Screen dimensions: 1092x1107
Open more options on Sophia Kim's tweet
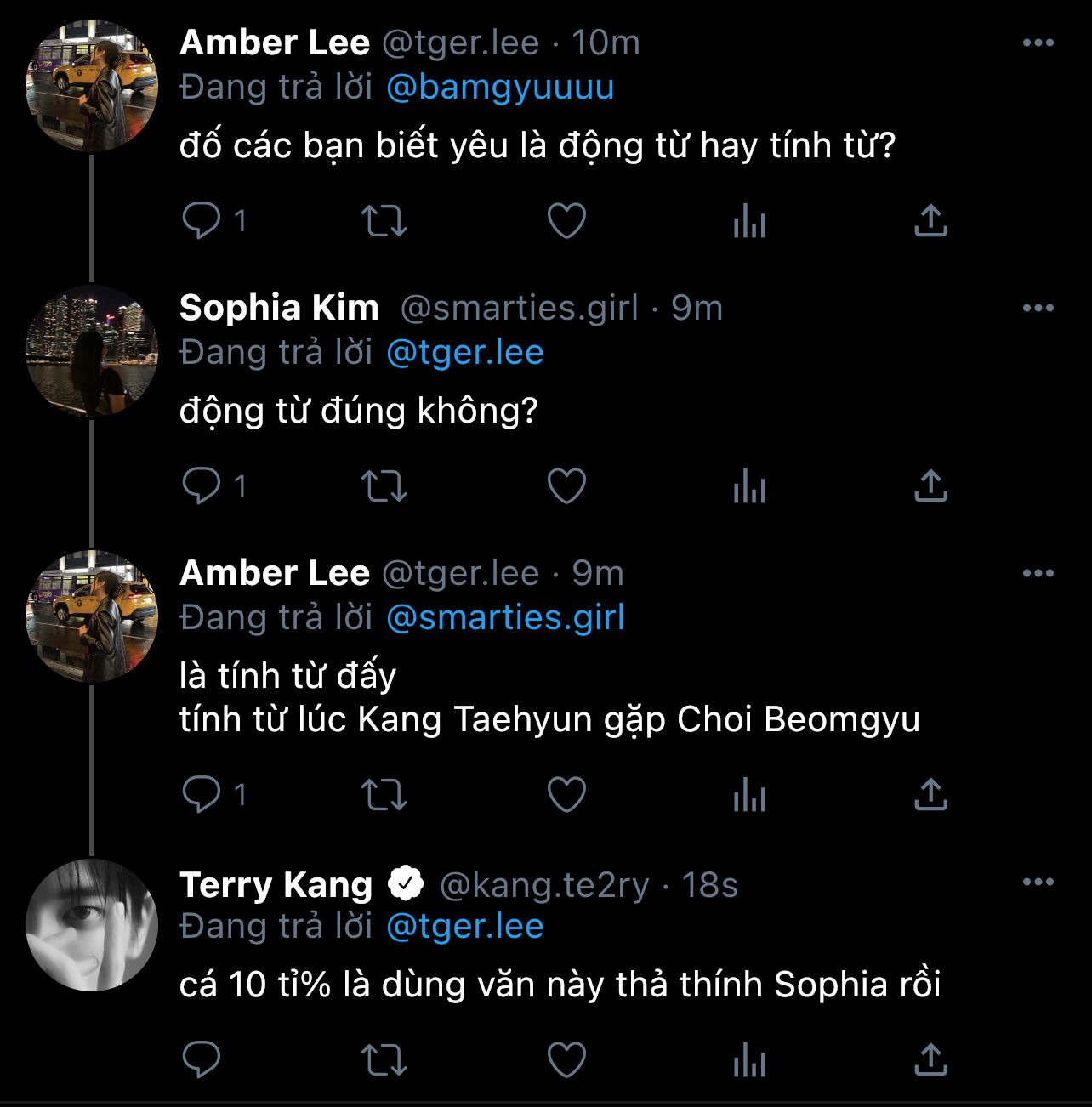(x=1038, y=308)
